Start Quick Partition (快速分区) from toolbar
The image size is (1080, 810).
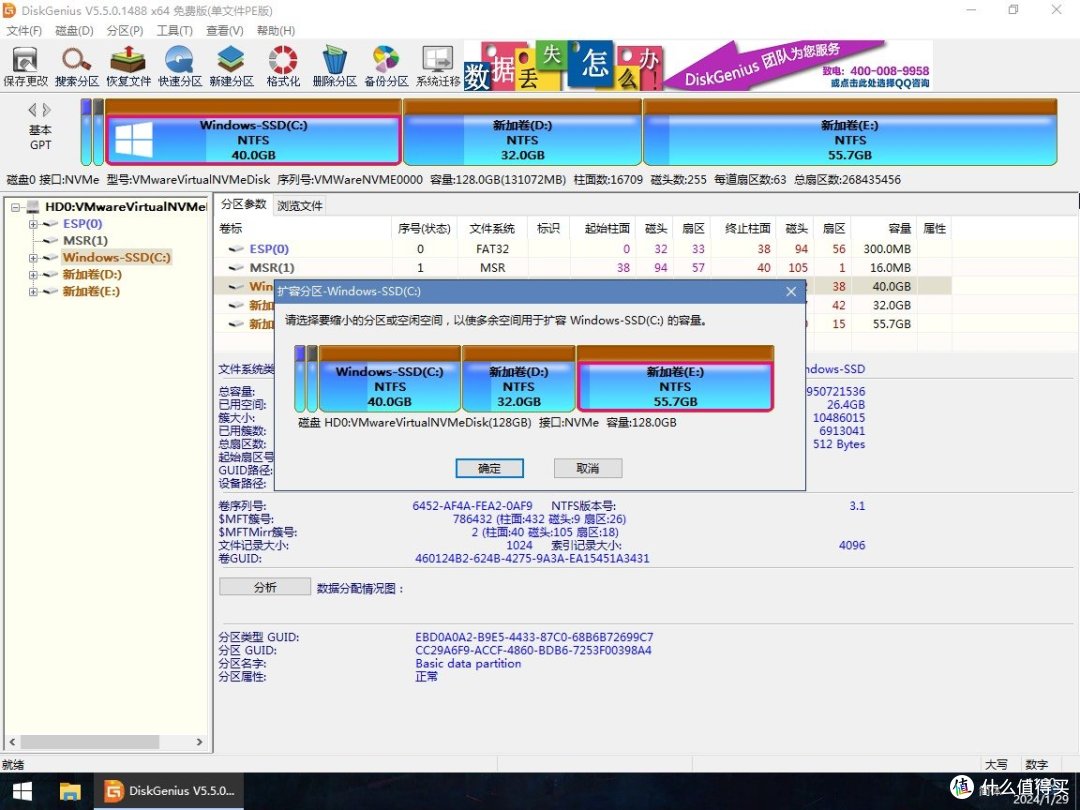180,67
